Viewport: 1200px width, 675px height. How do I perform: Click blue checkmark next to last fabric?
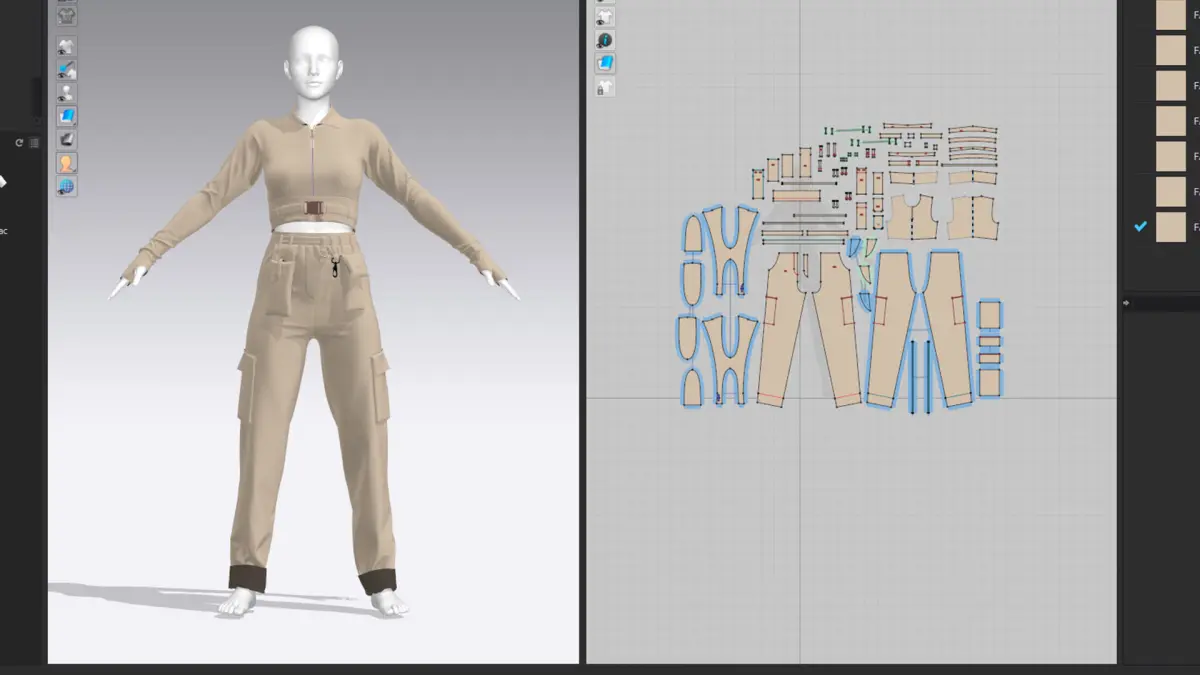point(1140,227)
